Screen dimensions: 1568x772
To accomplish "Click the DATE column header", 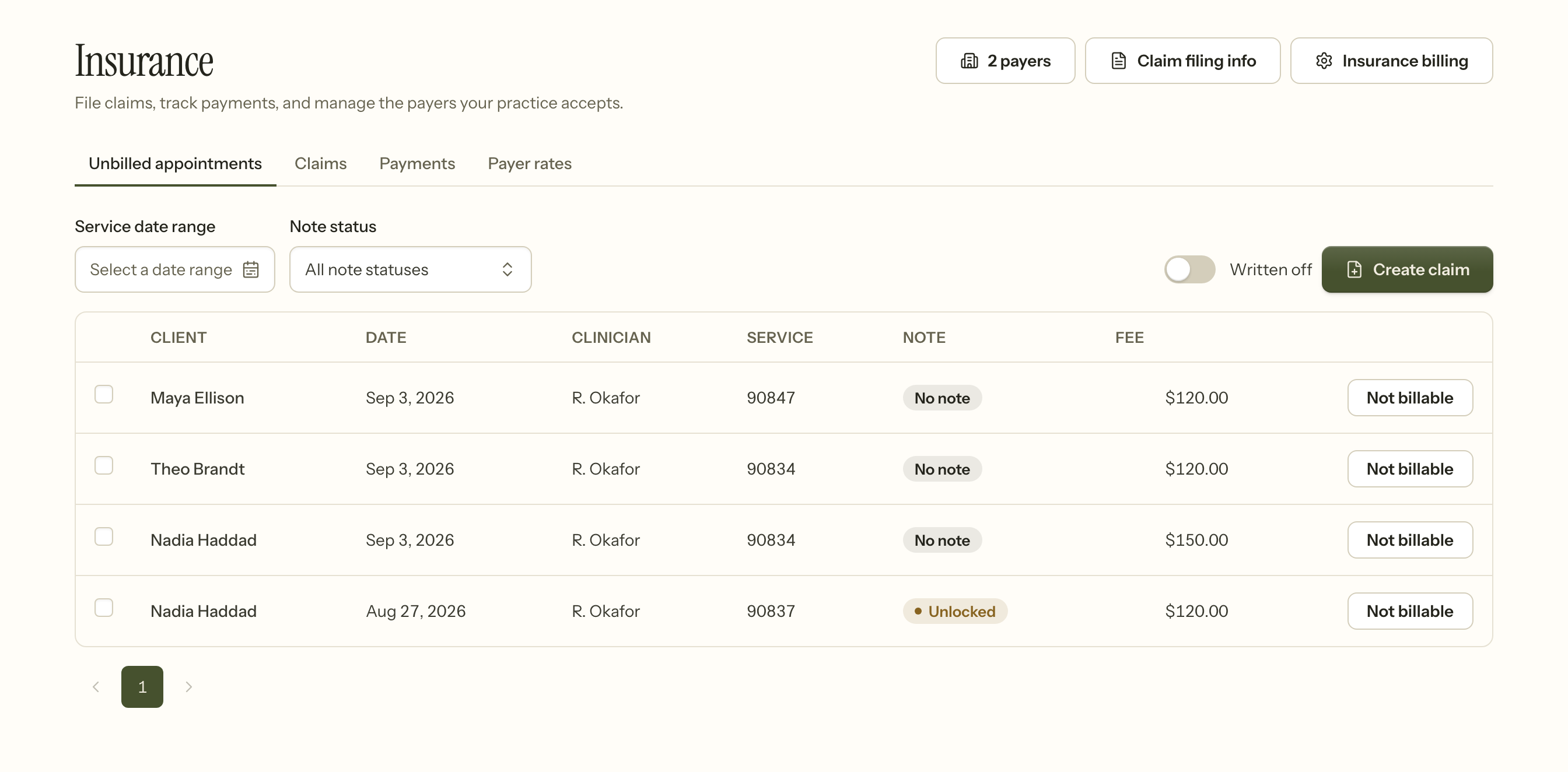I will pos(386,338).
